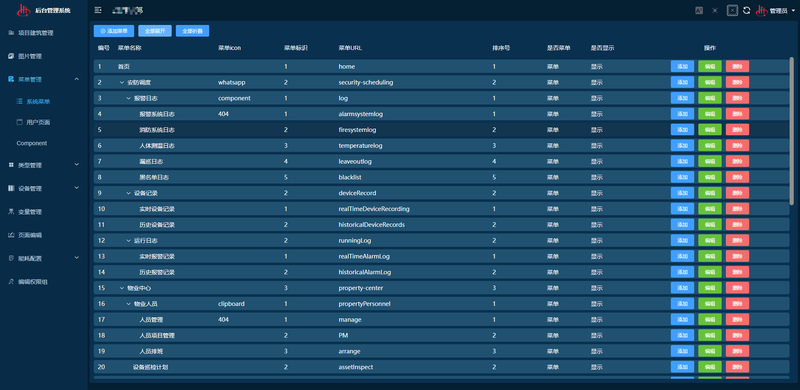Screen dimensions: 800x390
Task: Click the 'historicalAlarmLog' URL cell
Action: 365,272
